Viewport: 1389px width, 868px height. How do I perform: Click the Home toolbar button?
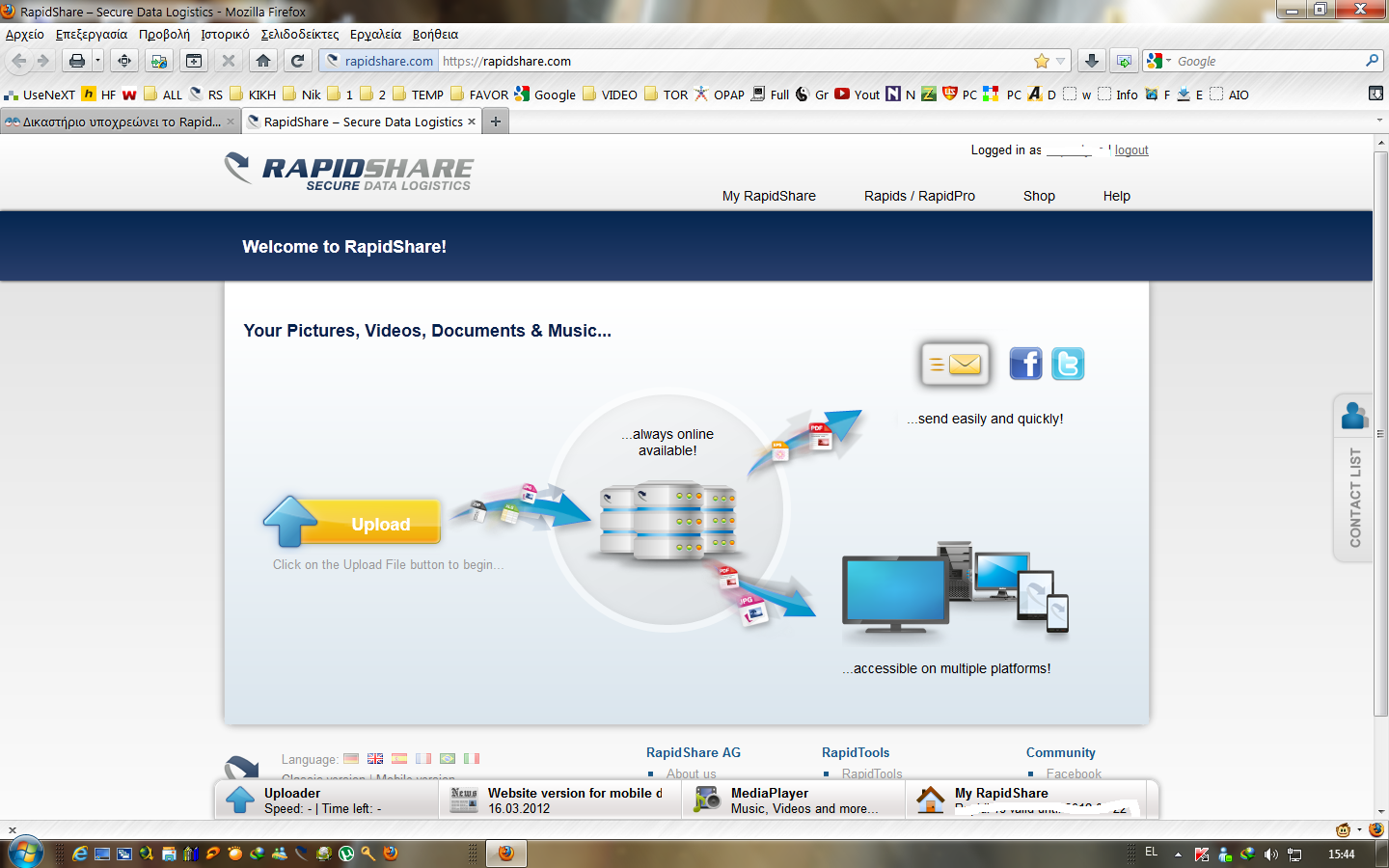[263, 61]
